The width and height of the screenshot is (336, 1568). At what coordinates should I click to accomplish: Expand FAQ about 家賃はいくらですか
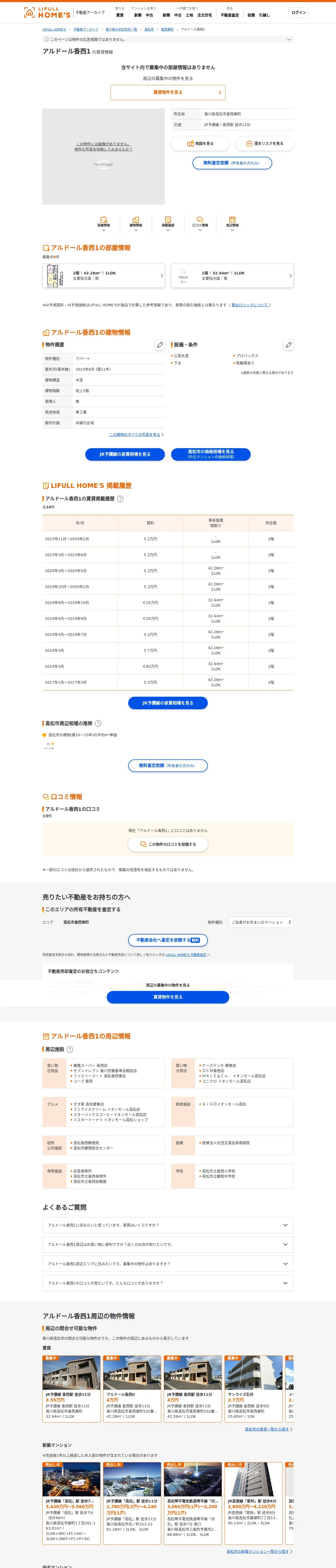coord(168,1225)
